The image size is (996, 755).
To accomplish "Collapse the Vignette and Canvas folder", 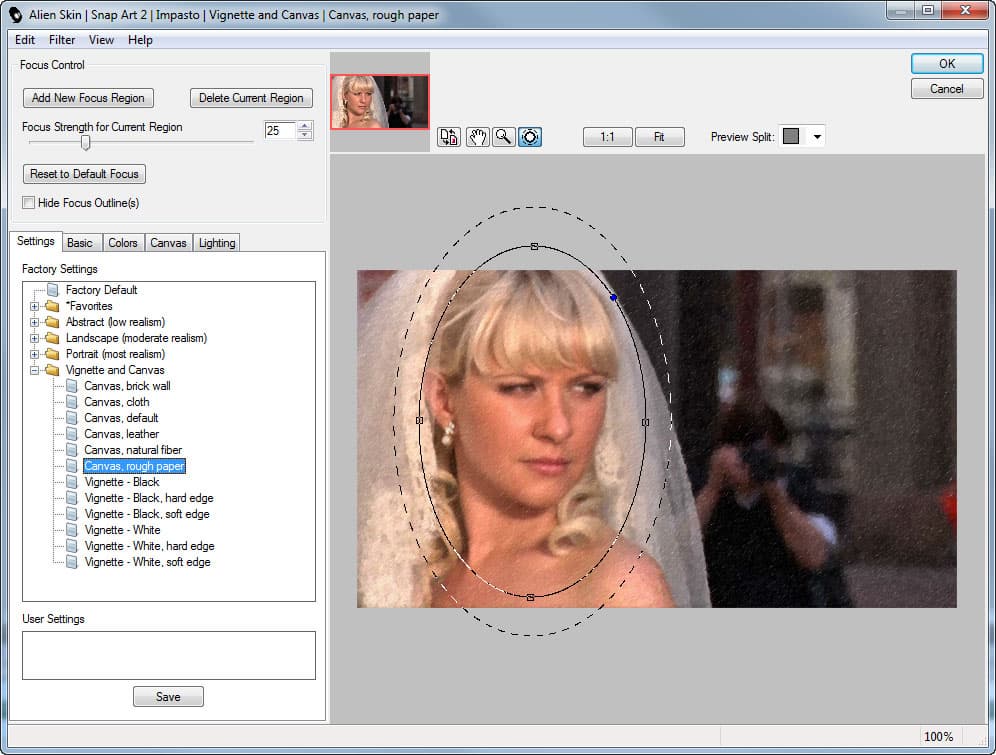I will tap(34, 370).
